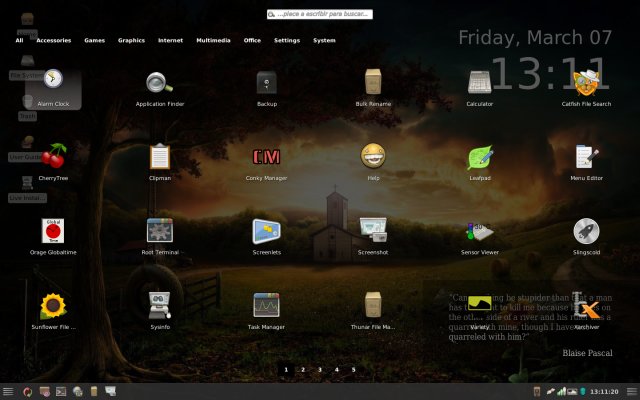Switch to Graphics category

click(x=131, y=40)
